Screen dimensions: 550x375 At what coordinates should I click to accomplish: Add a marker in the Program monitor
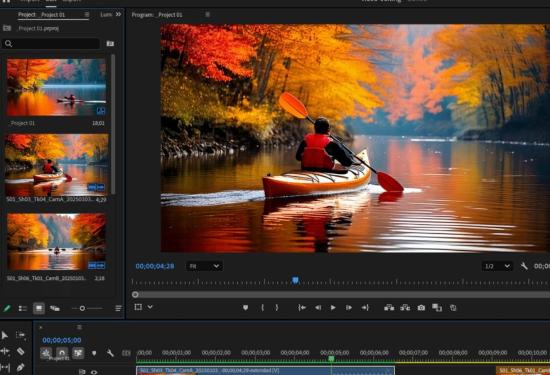[246, 308]
